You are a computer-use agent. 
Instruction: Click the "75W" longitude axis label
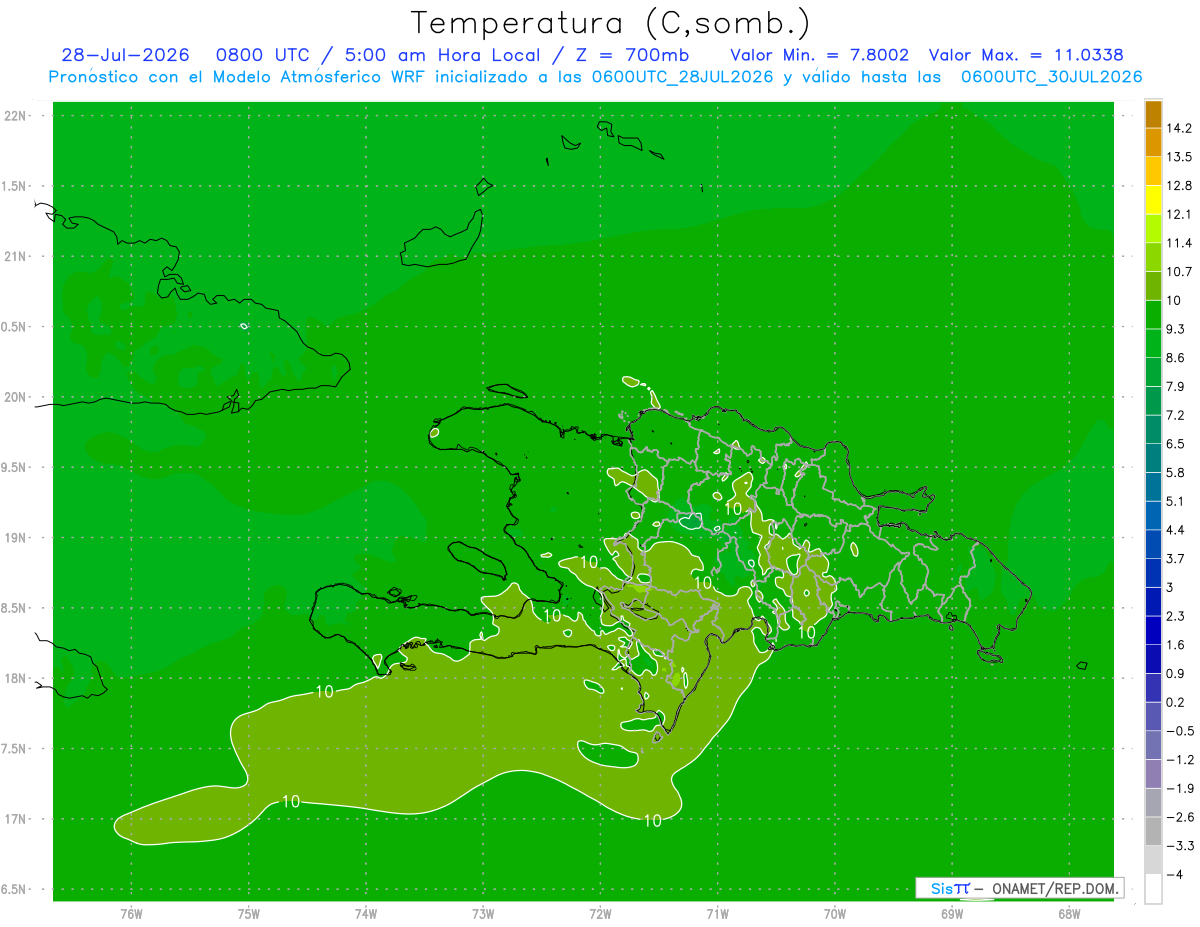coord(249,913)
